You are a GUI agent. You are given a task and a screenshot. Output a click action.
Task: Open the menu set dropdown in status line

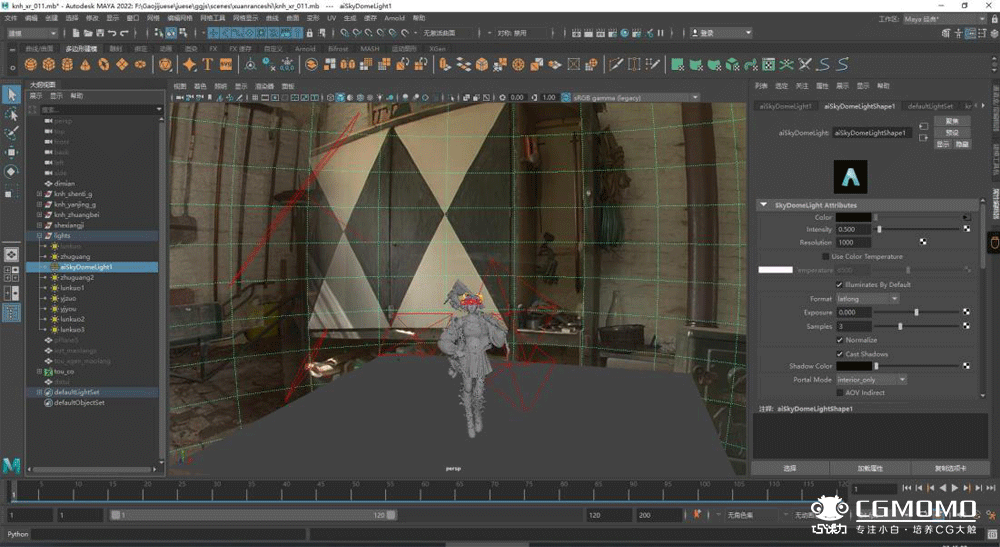tap(31, 33)
